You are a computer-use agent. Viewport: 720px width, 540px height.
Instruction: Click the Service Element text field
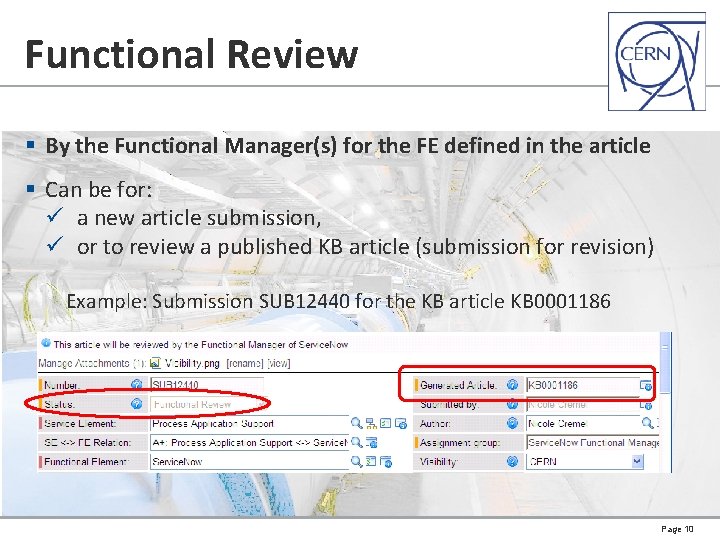[x=249, y=423]
